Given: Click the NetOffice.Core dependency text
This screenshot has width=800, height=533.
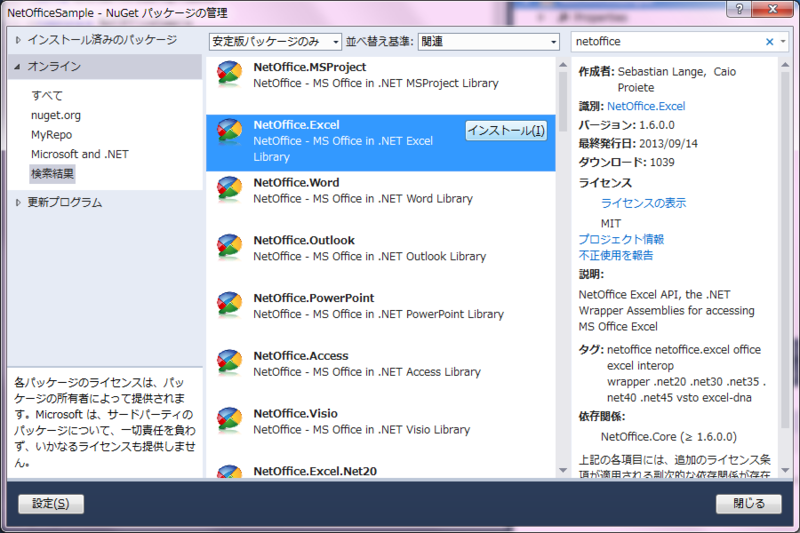Looking at the screenshot, I should pos(669,437).
